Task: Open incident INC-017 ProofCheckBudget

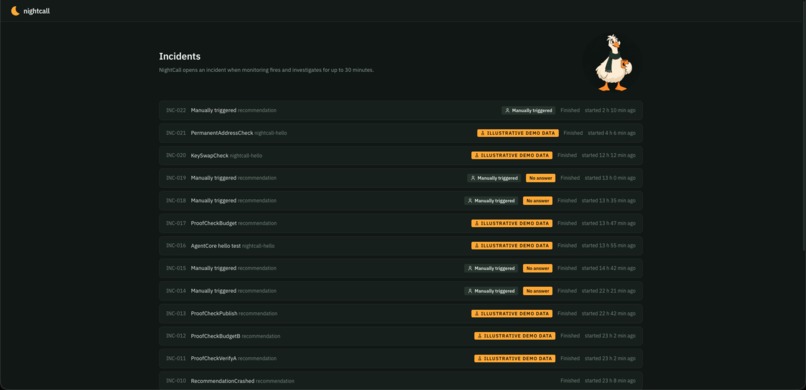Action: [400, 223]
